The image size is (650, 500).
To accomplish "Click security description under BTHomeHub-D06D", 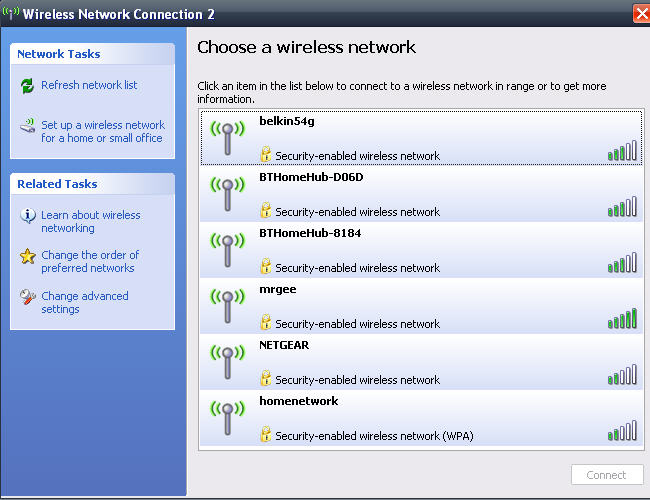I will click(x=357, y=212).
